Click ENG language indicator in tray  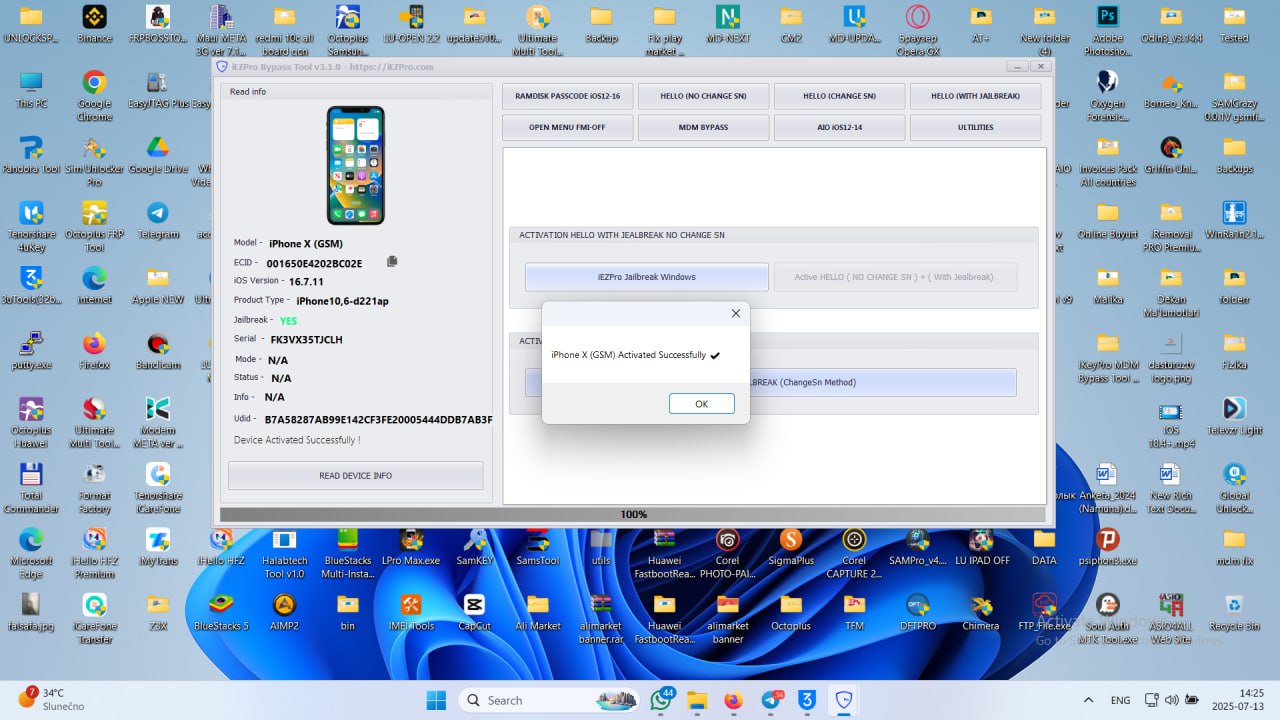pyautogui.click(x=1121, y=700)
